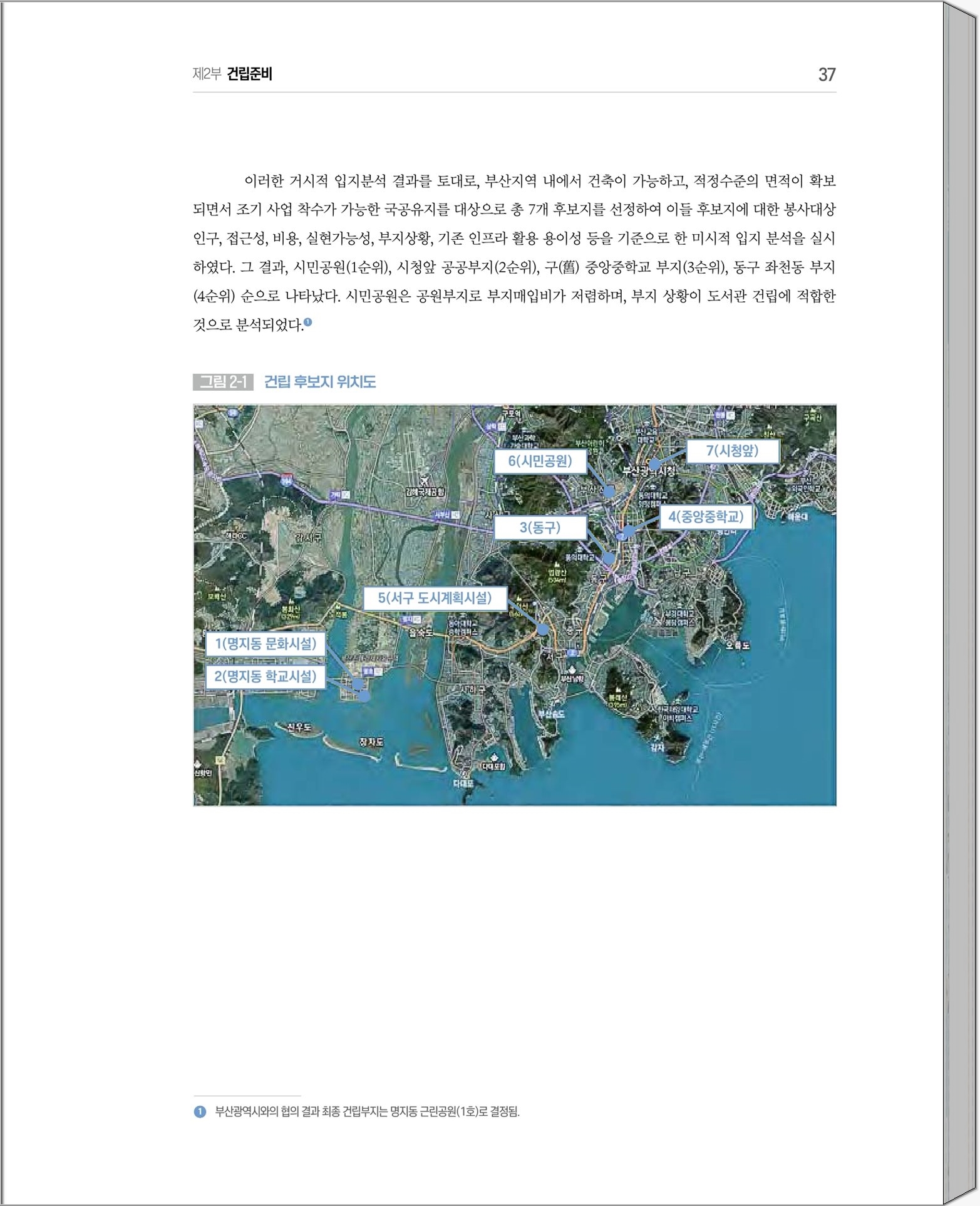
Task: Click the 강서구 district label on map
Action: click(309, 537)
